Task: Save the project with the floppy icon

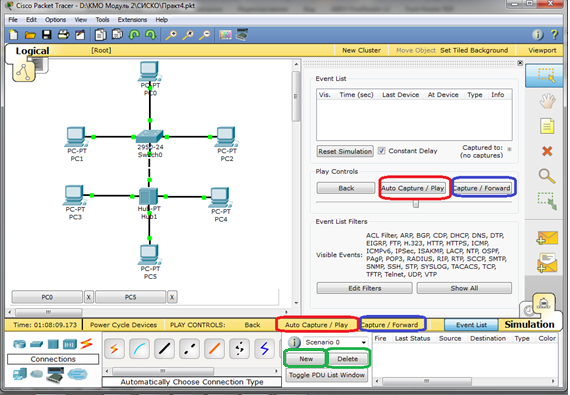Action: (x=47, y=35)
